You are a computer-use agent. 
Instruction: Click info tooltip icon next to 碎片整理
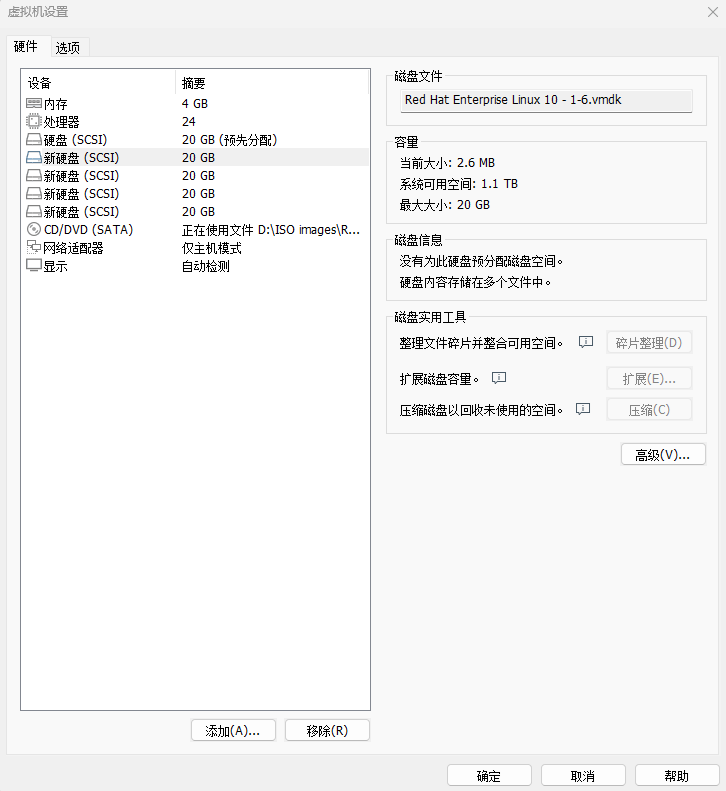[586, 342]
